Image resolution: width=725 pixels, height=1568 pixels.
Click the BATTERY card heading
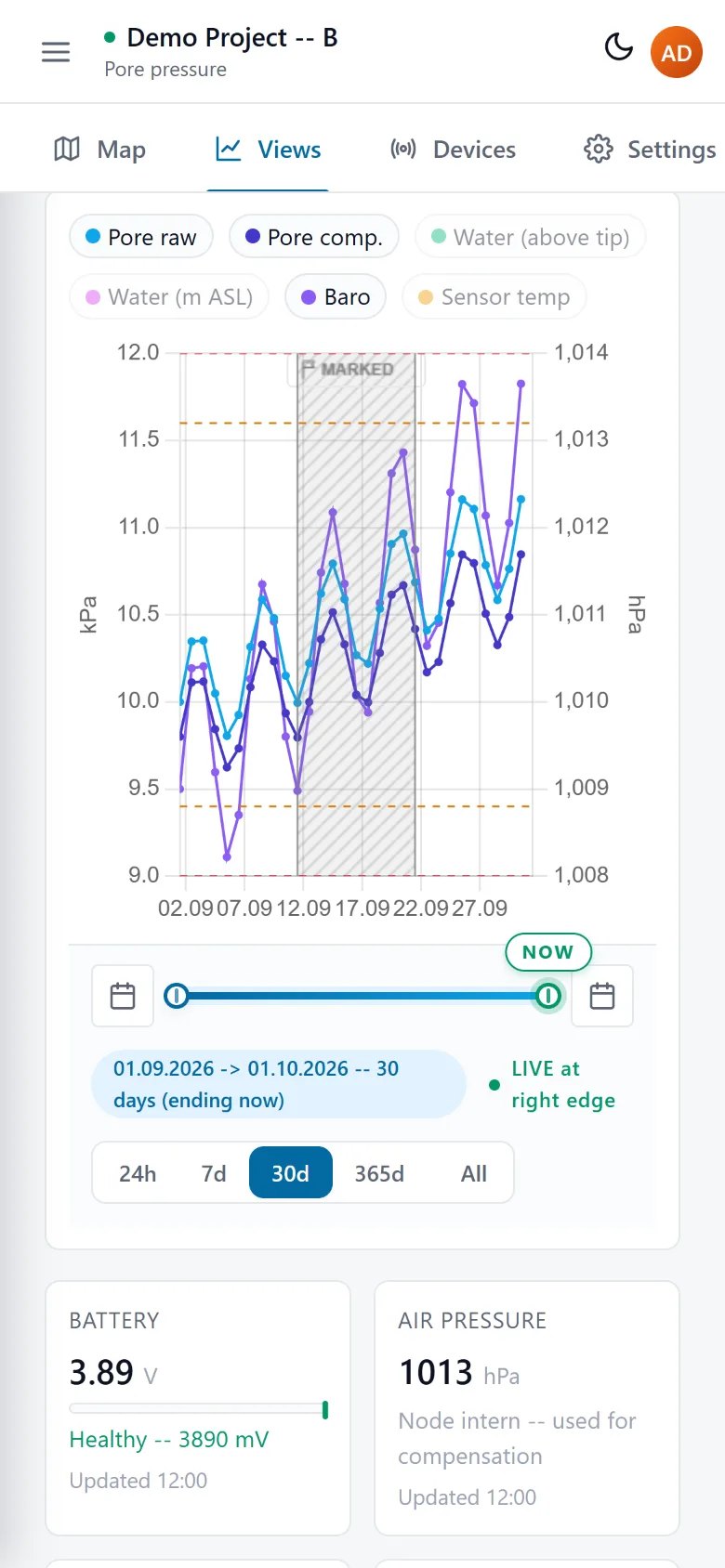pos(114,1320)
